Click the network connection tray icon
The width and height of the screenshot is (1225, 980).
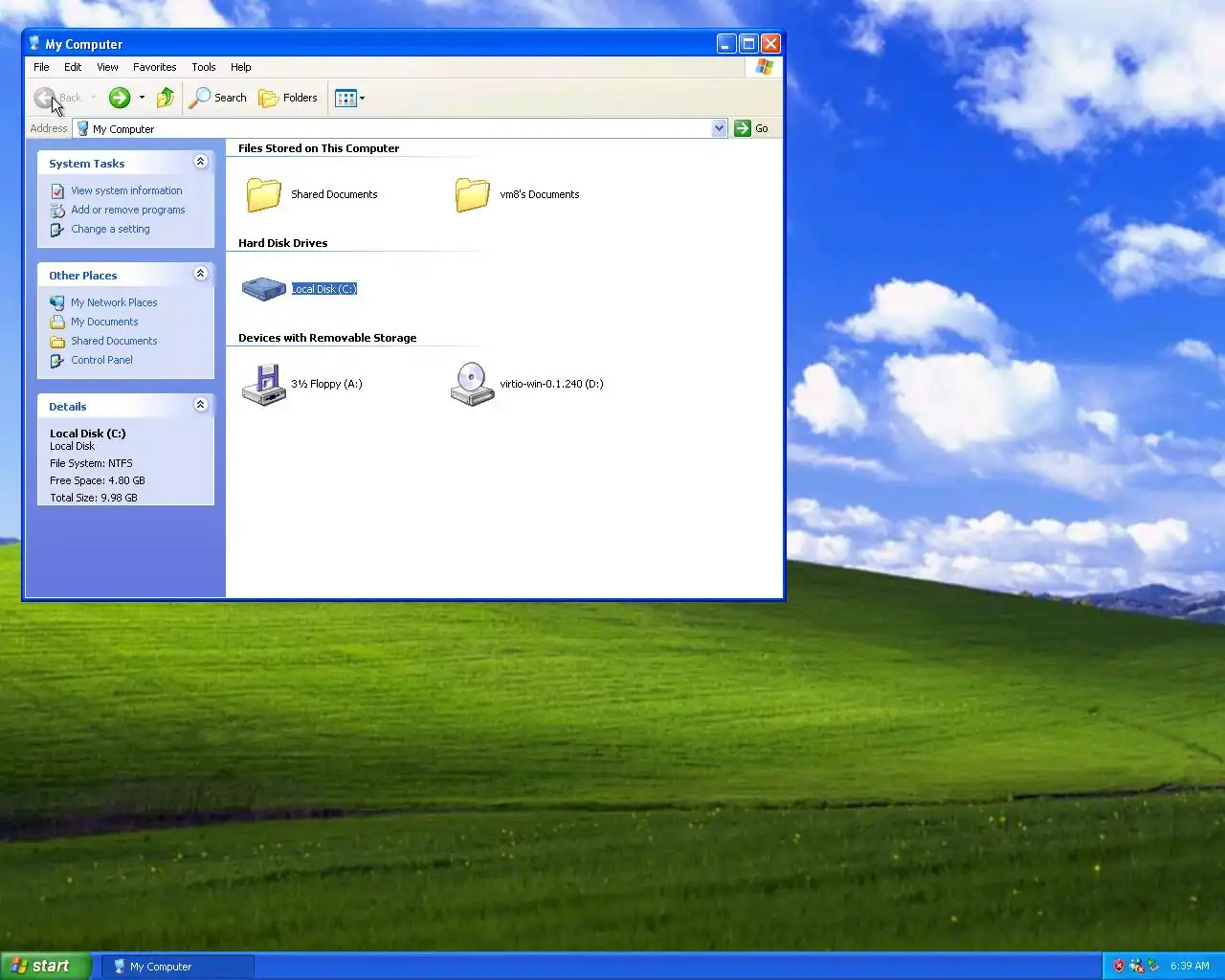click(1136, 966)
